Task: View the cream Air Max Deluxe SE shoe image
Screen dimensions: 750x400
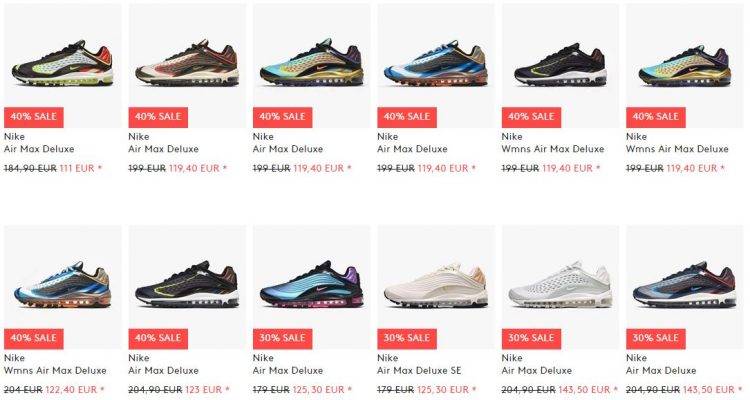Action: [436, 285]
